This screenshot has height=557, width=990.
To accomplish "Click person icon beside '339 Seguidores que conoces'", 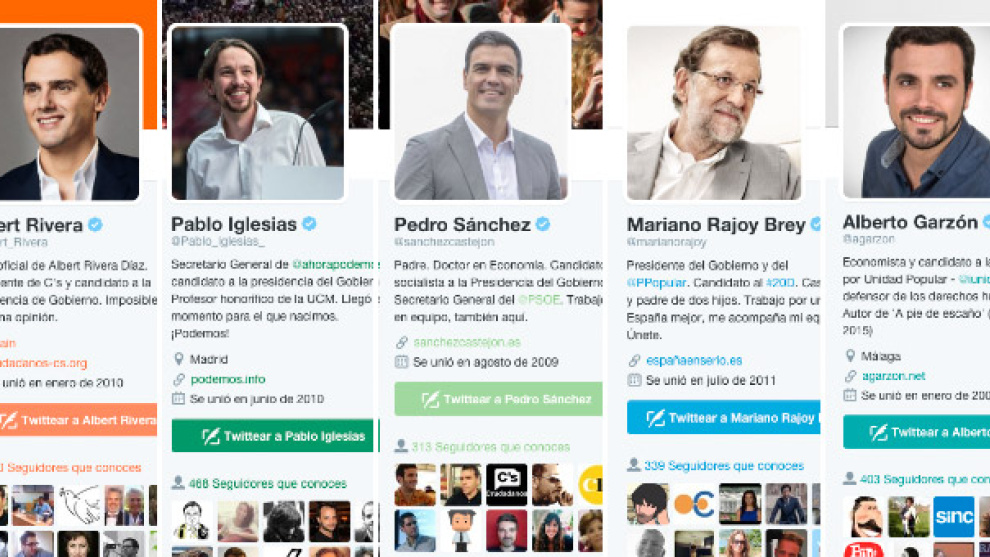I will [633, 465].
